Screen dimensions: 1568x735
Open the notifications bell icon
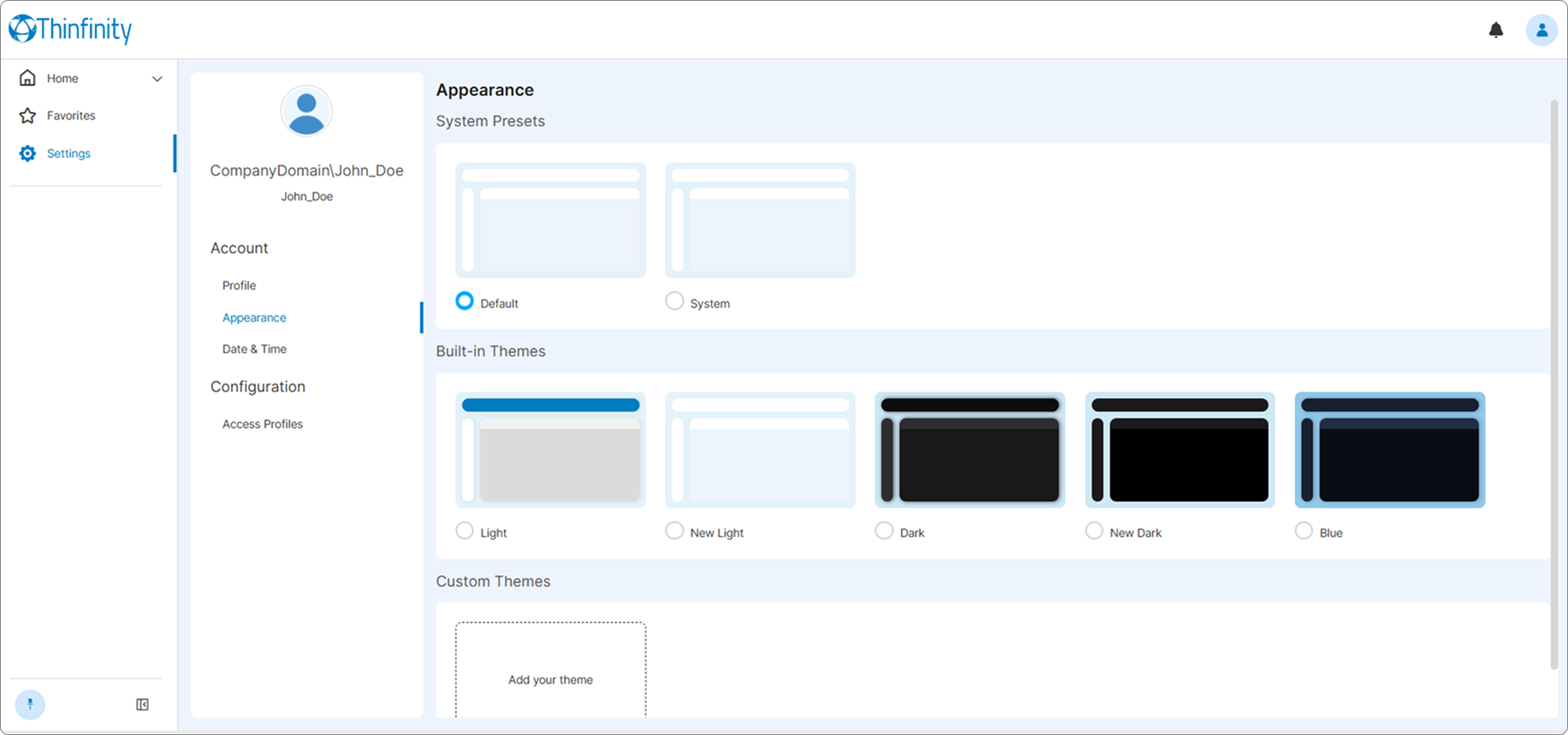[1495, 31]
